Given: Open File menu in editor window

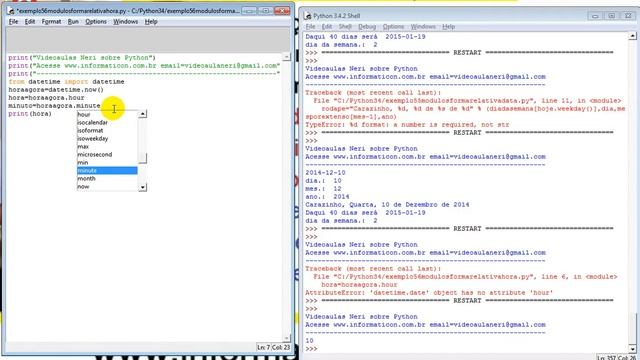Looking at the screenshot, I should tap(13, 22).
